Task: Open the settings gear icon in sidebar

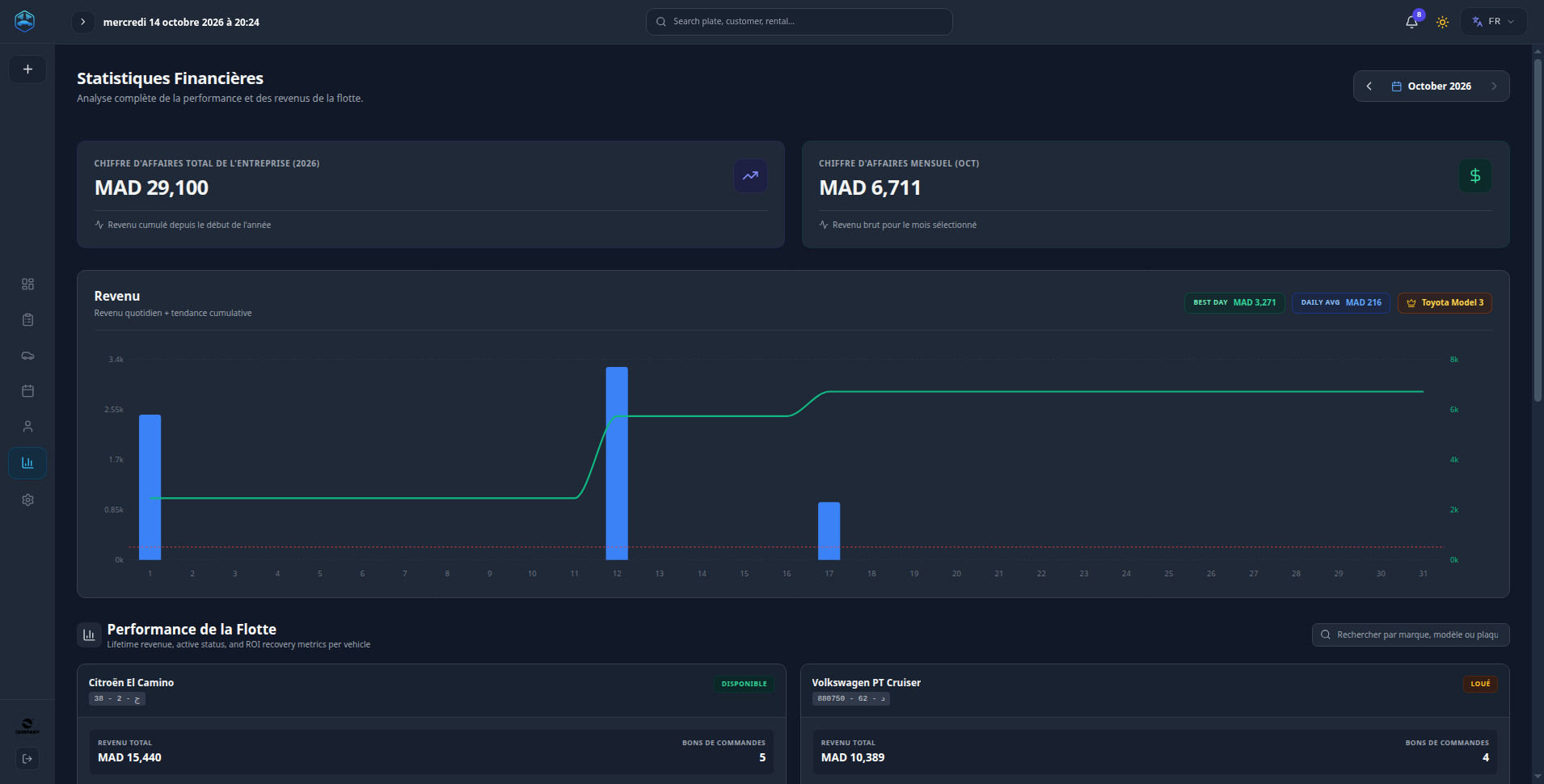Action: 27,500
